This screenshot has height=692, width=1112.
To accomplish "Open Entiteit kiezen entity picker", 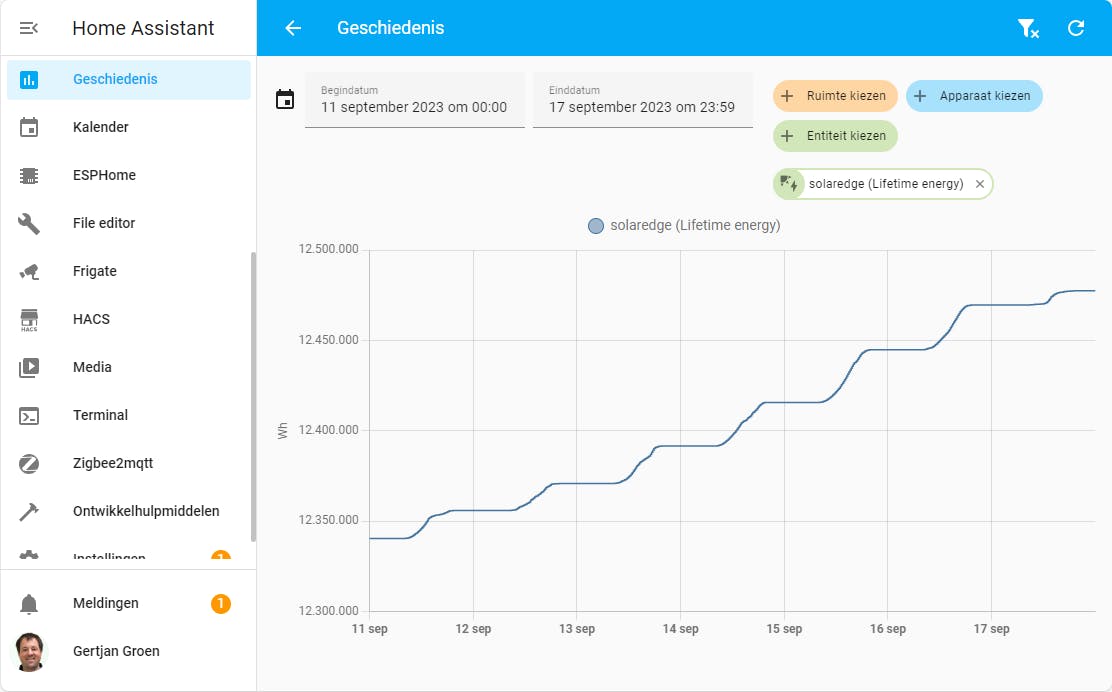I will (835, 136).
